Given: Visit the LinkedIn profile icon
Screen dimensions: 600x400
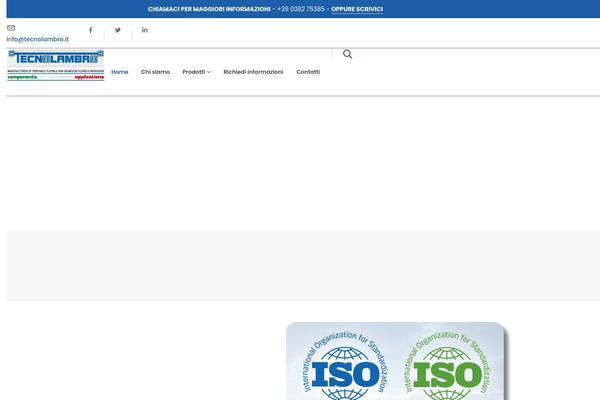Looking at the screenshot, I should tap(145, 30).
